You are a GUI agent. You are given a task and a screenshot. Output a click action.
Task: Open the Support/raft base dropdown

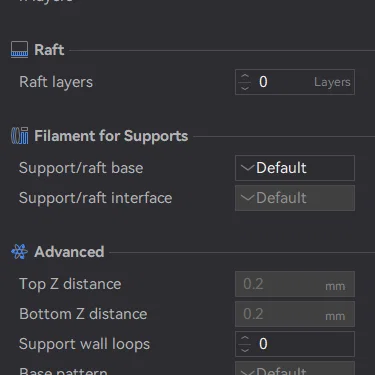pos(295,168)
